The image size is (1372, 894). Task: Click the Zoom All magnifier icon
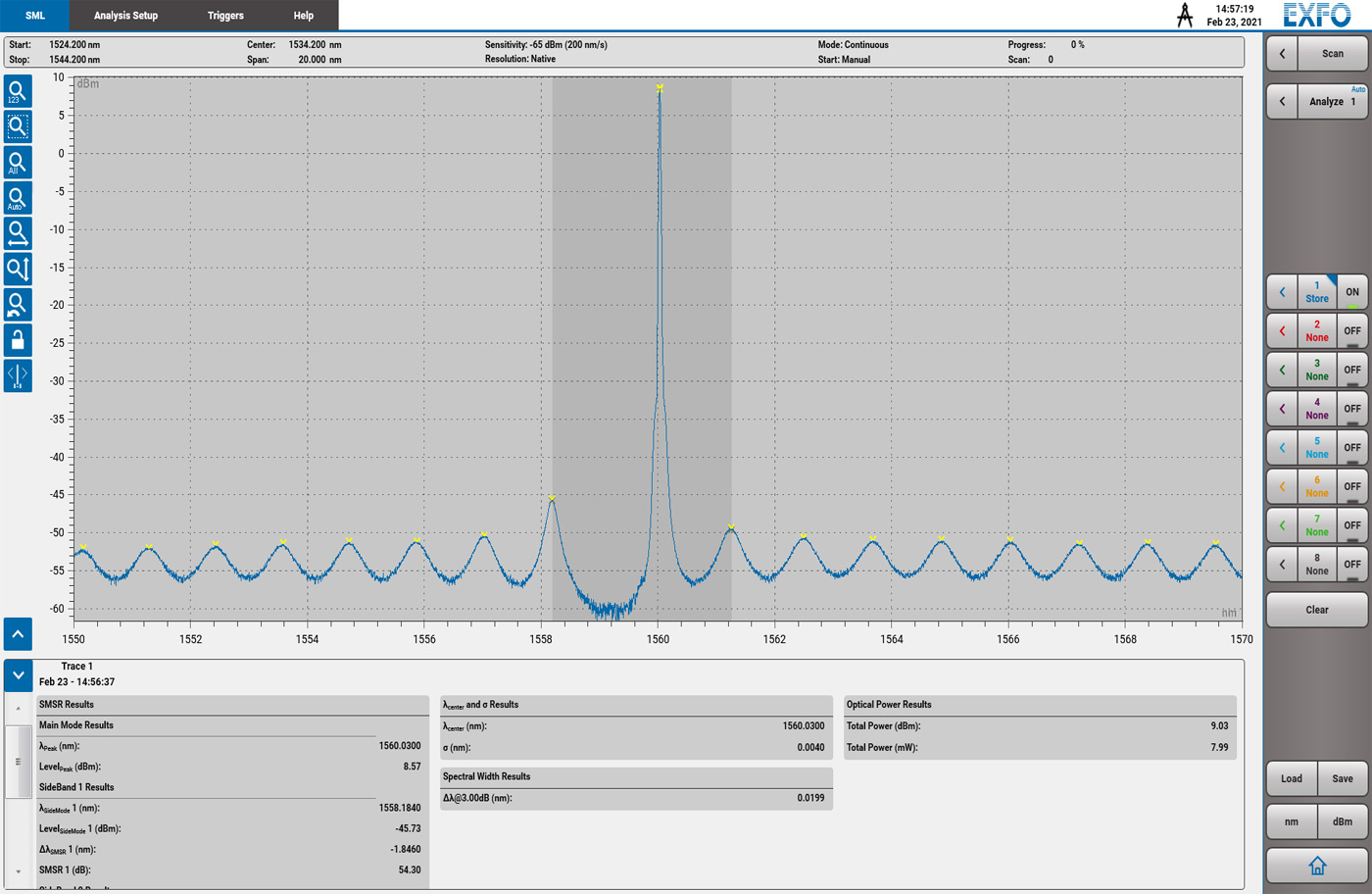[18, 163]
